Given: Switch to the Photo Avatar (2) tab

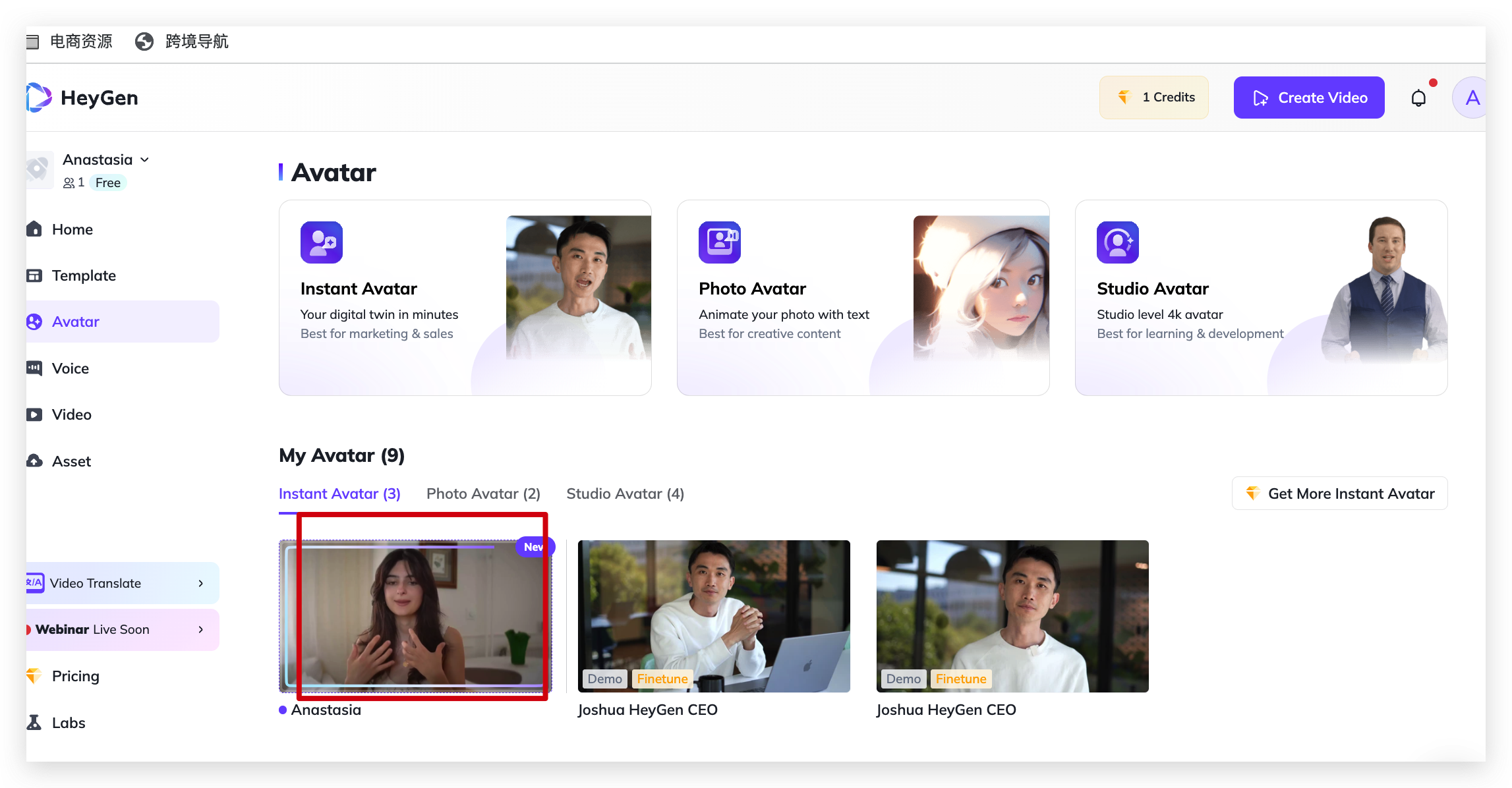Looking at the screenshot, I should point(483,493).
